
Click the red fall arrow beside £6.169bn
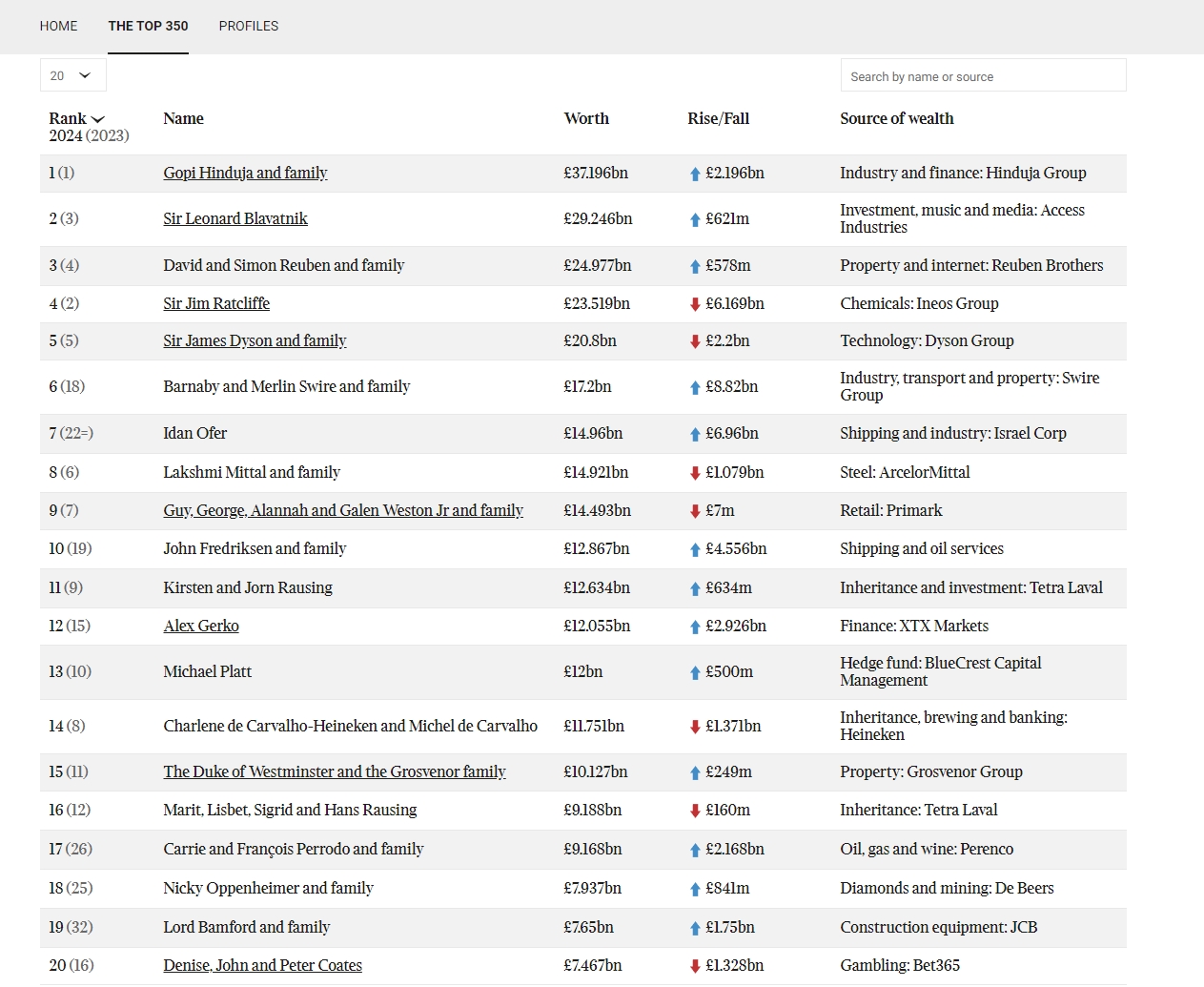(x=695, y=304)
